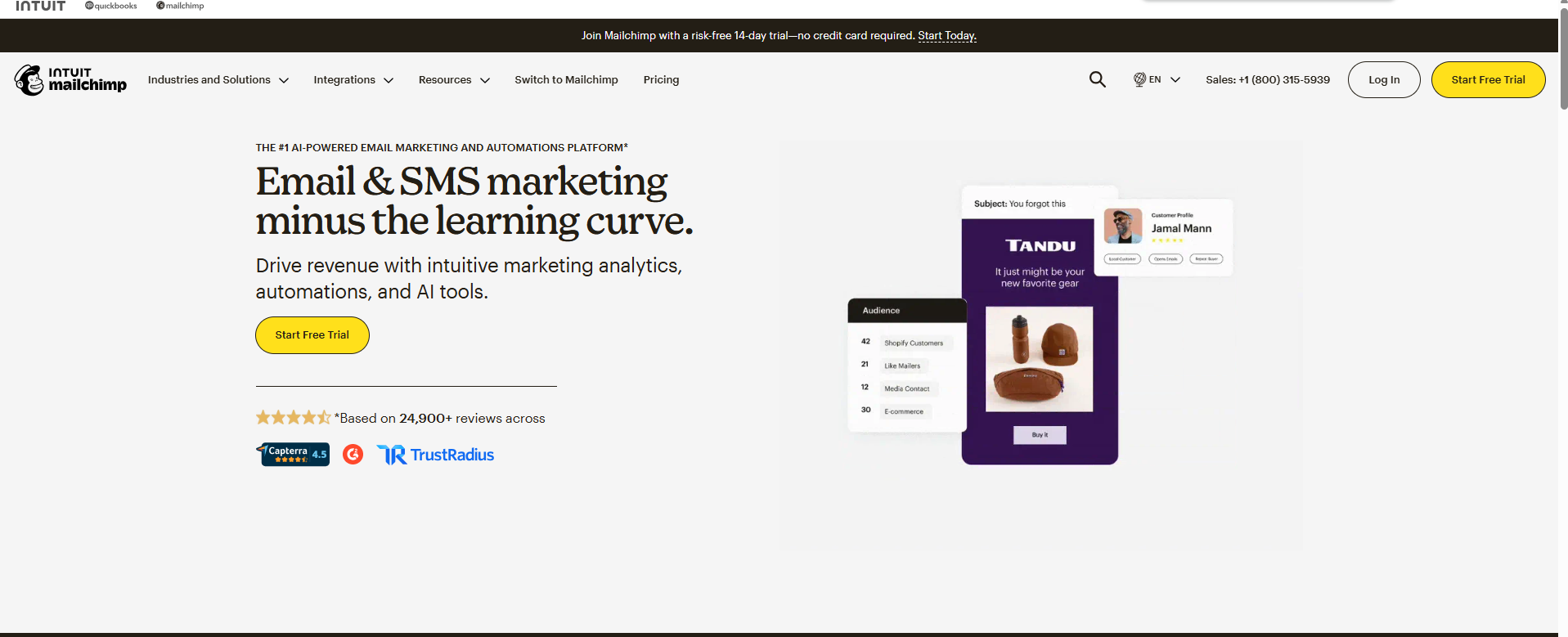Viewport: 1568px width, 637px height.
Task: Click the Intuit Mailchimp logo
Action: coord(70,80)
